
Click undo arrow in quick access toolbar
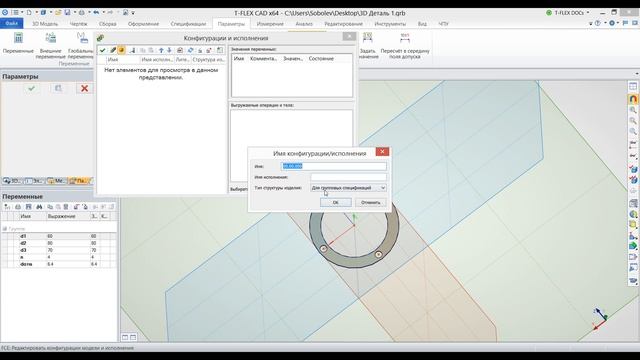click(96, 13)
